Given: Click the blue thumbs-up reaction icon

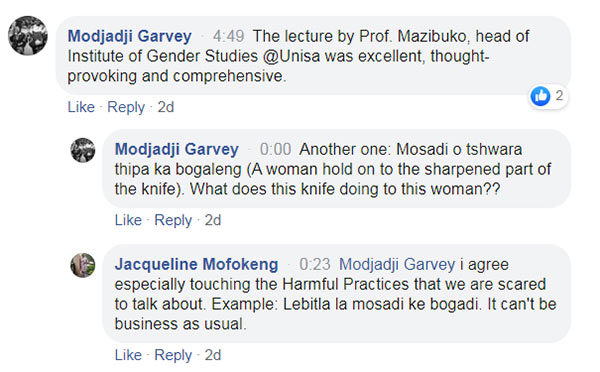Looking at the screenshot, I should coord(540,96).
